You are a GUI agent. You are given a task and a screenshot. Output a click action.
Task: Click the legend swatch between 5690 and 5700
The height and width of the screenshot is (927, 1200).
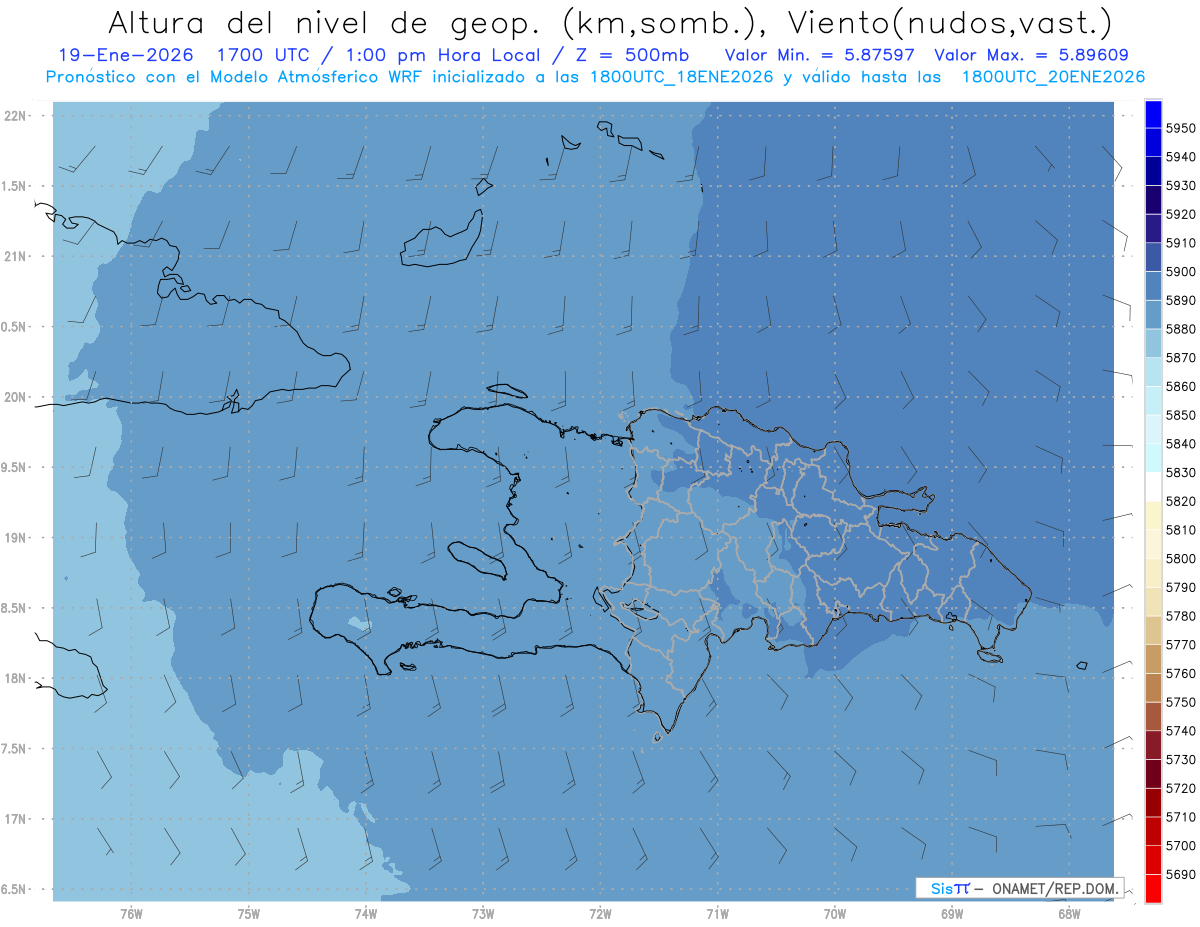1153,860
